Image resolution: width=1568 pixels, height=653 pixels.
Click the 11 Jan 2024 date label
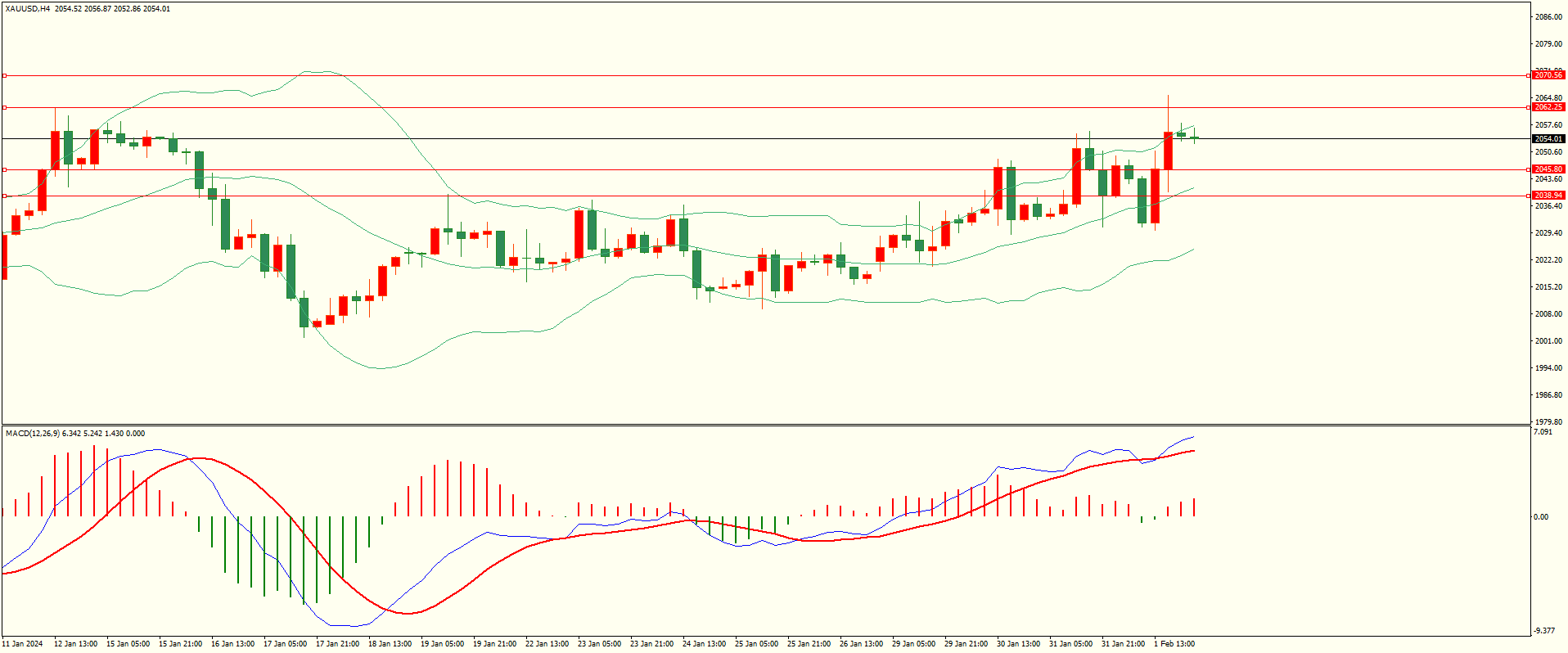[22, 644]
